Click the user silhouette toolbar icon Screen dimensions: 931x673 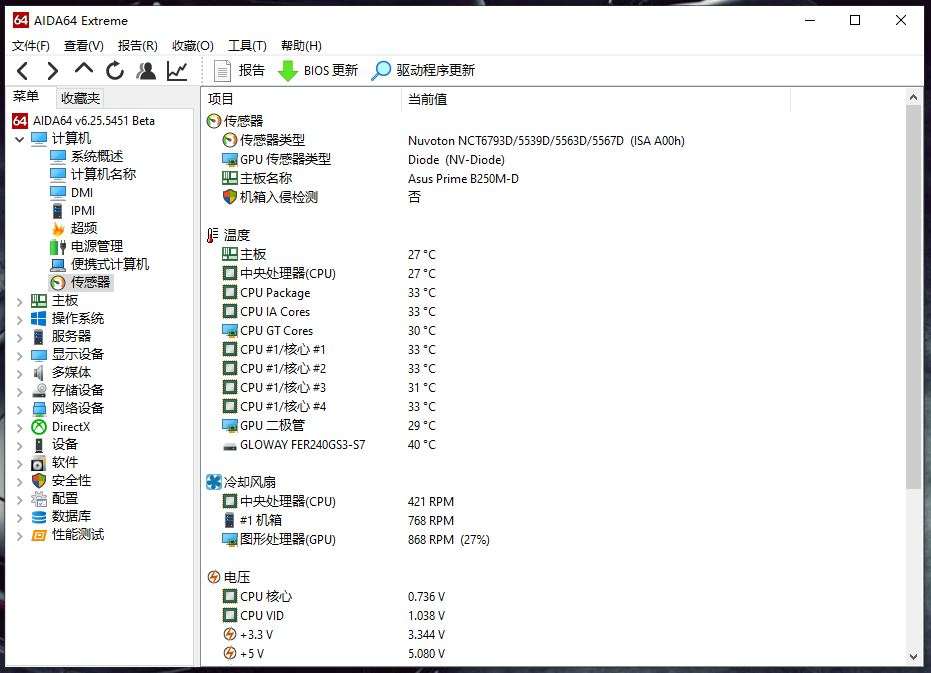pyautogui.click(x=146, y=71)
